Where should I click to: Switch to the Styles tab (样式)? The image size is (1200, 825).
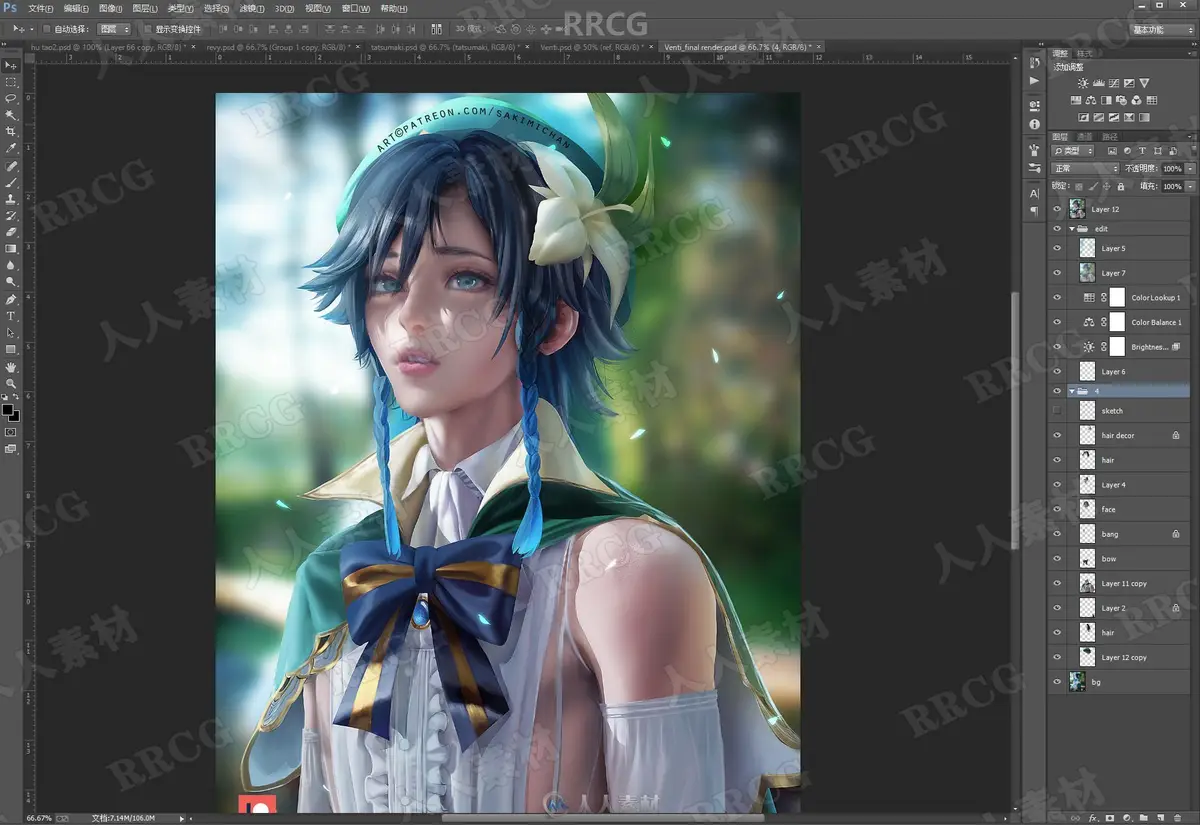(x=1084, y=54)
